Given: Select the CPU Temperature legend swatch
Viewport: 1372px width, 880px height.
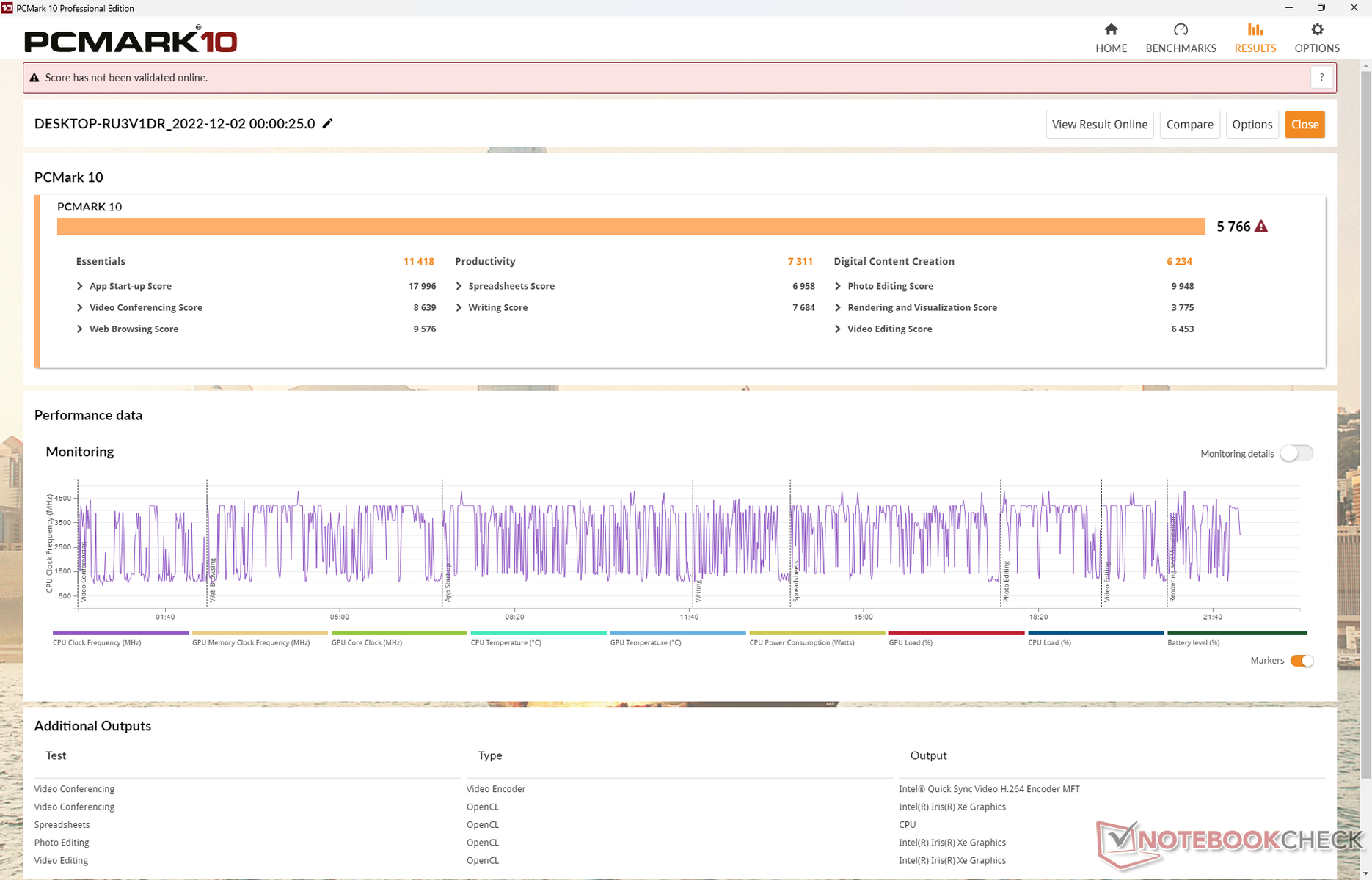Looking at the screenshot, I should coord(538,633).
